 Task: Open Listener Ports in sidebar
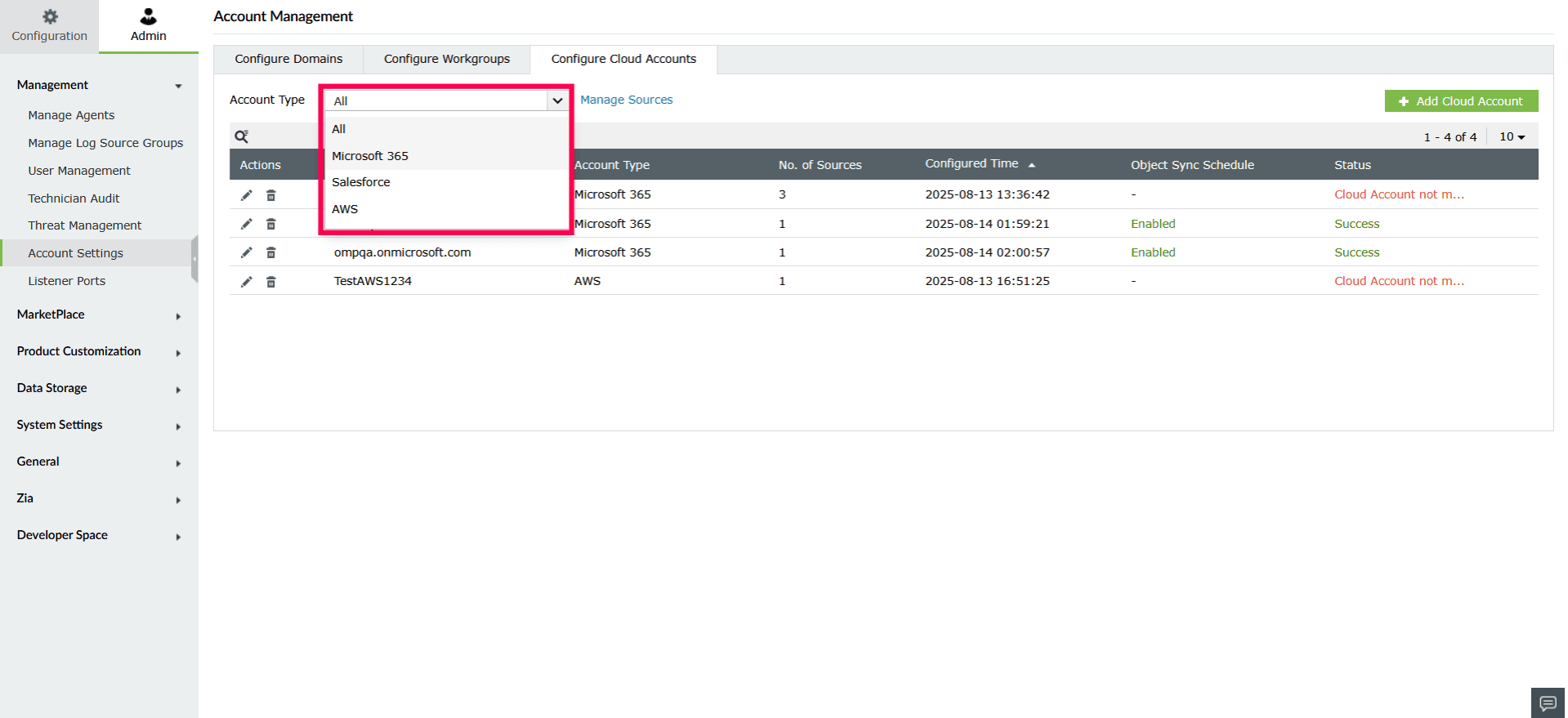point(67,281)
